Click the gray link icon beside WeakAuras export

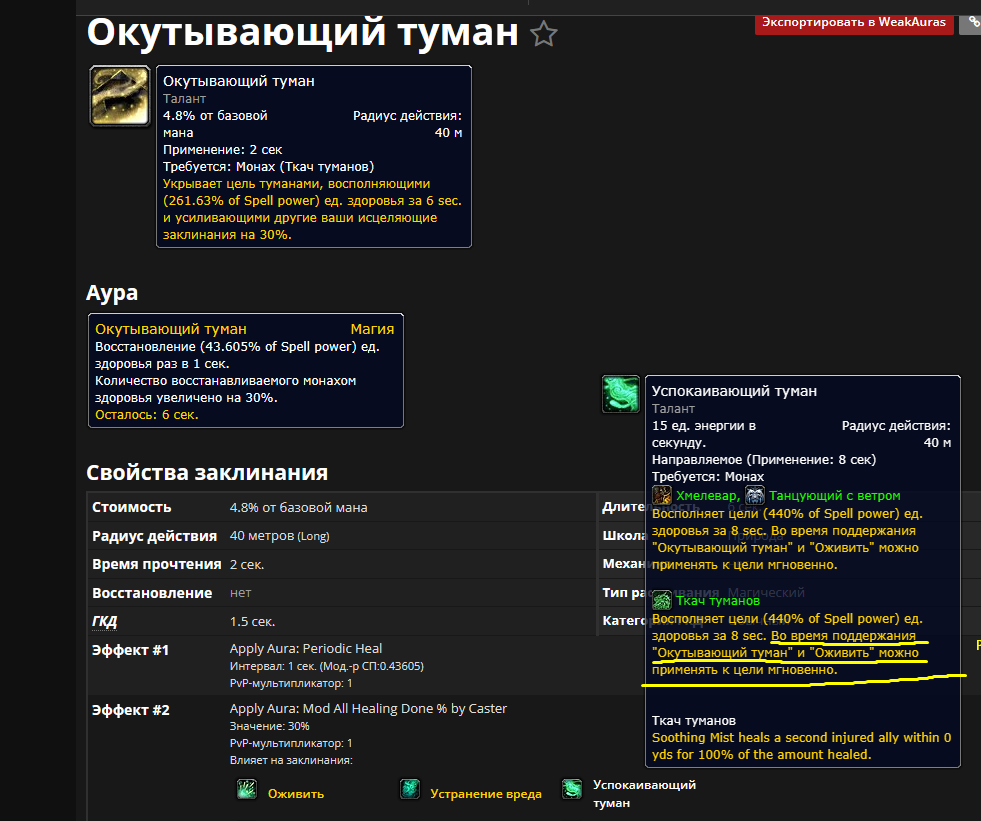pos(971,21)
